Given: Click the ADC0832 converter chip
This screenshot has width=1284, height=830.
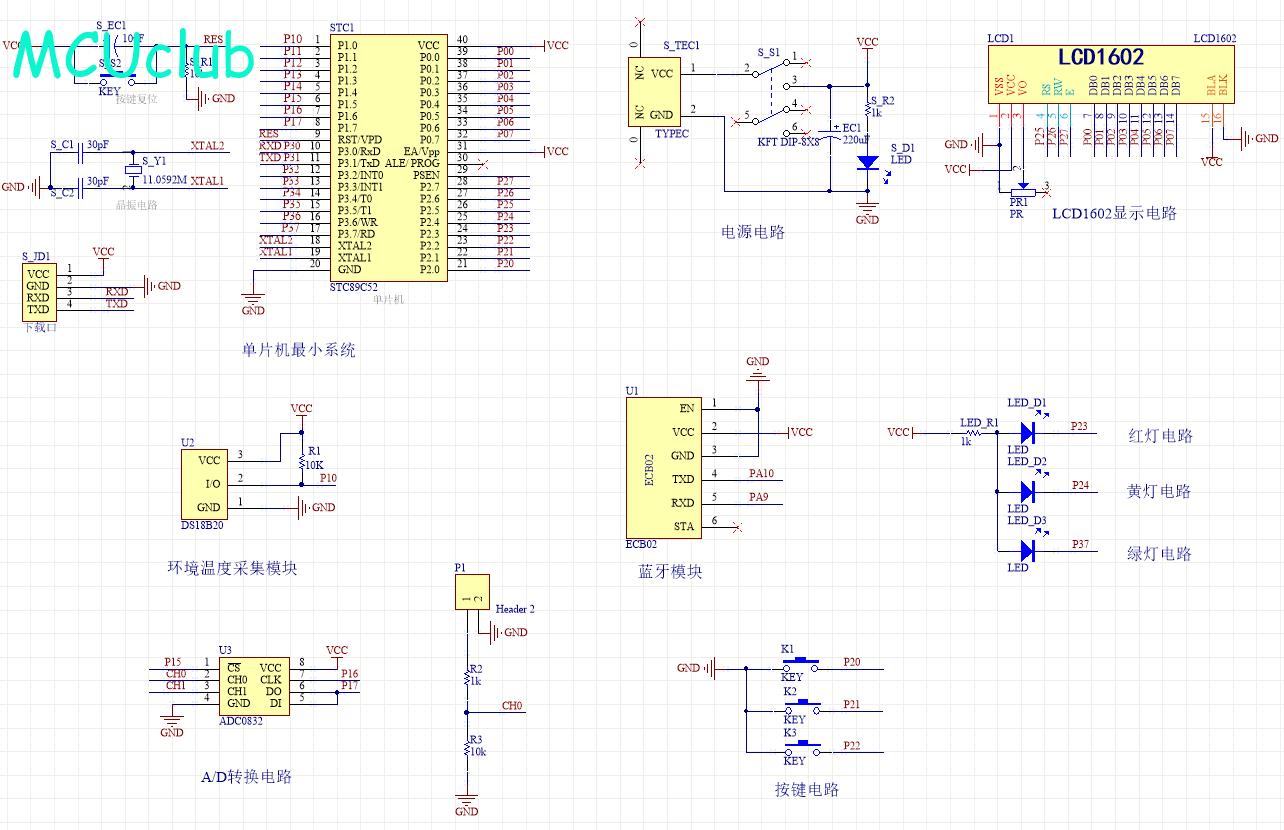Looking at the screenshot, I should pyautogui.click(x=255, y=685).
